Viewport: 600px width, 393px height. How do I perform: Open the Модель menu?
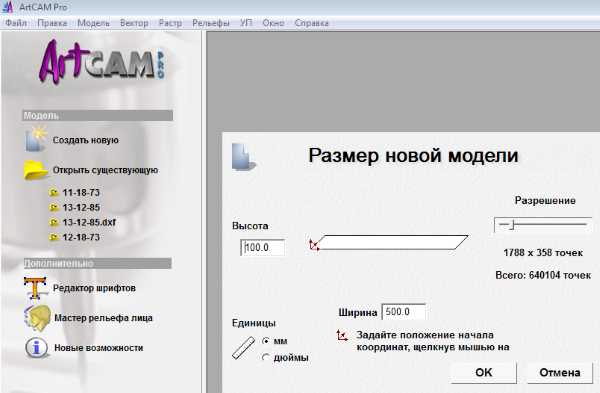(x=93, y=23)
